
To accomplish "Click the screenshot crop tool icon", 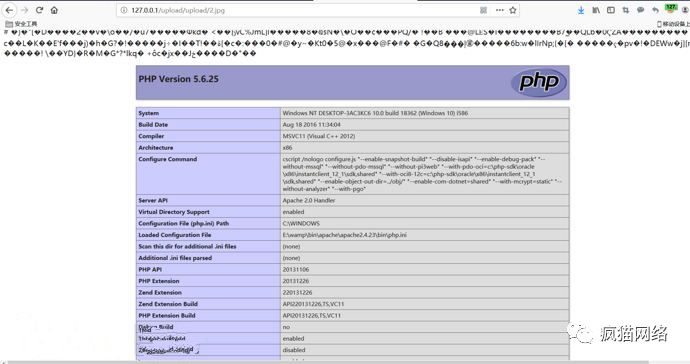I will [x=626, y=10].
